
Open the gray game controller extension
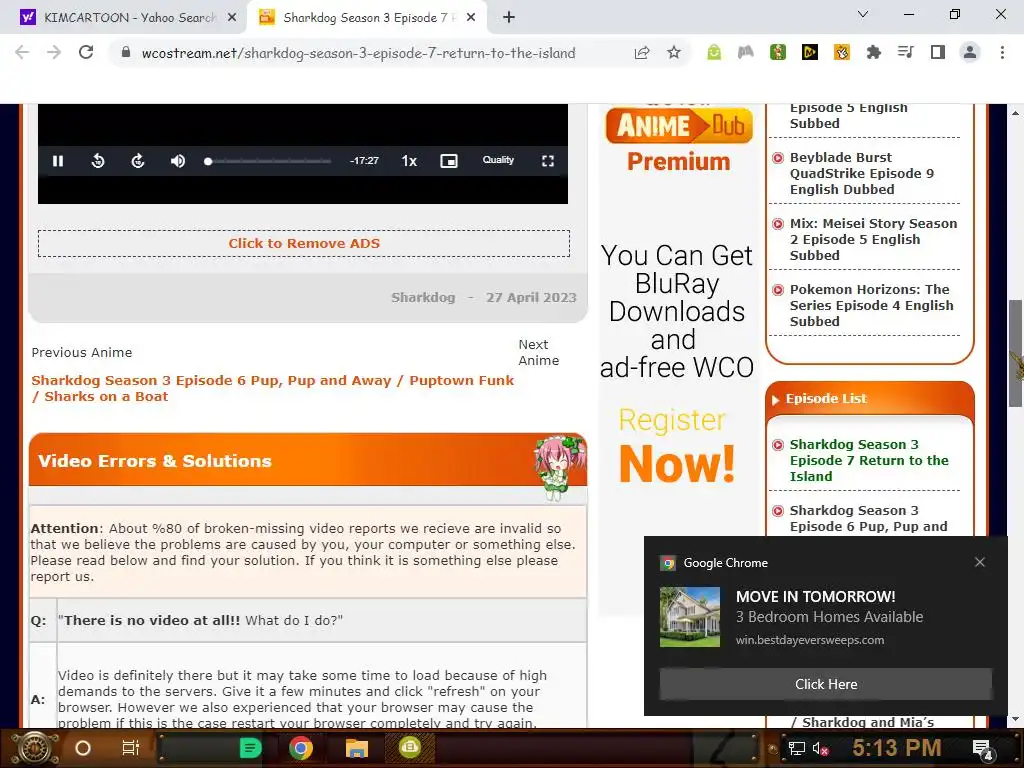pyautogui.click(x=745, y=52)
